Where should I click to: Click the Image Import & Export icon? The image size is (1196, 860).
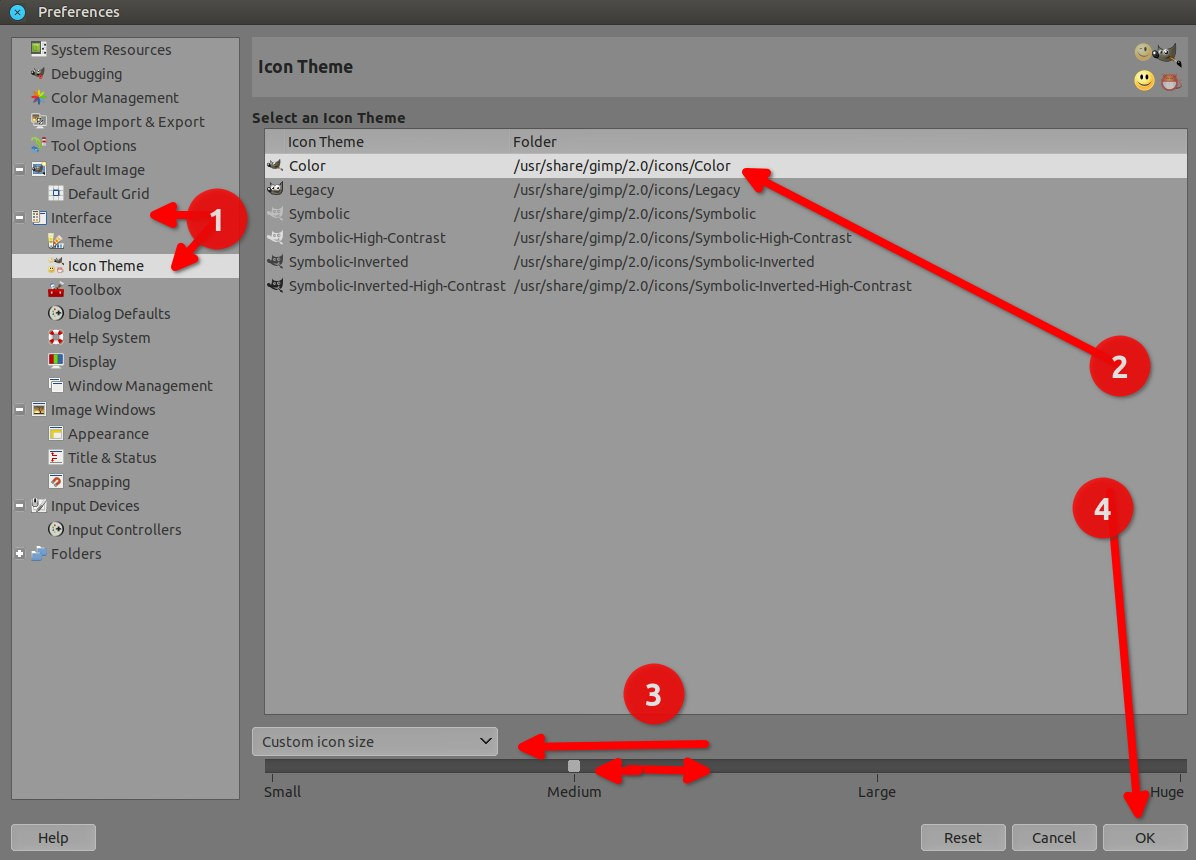(x=38, y=121)
